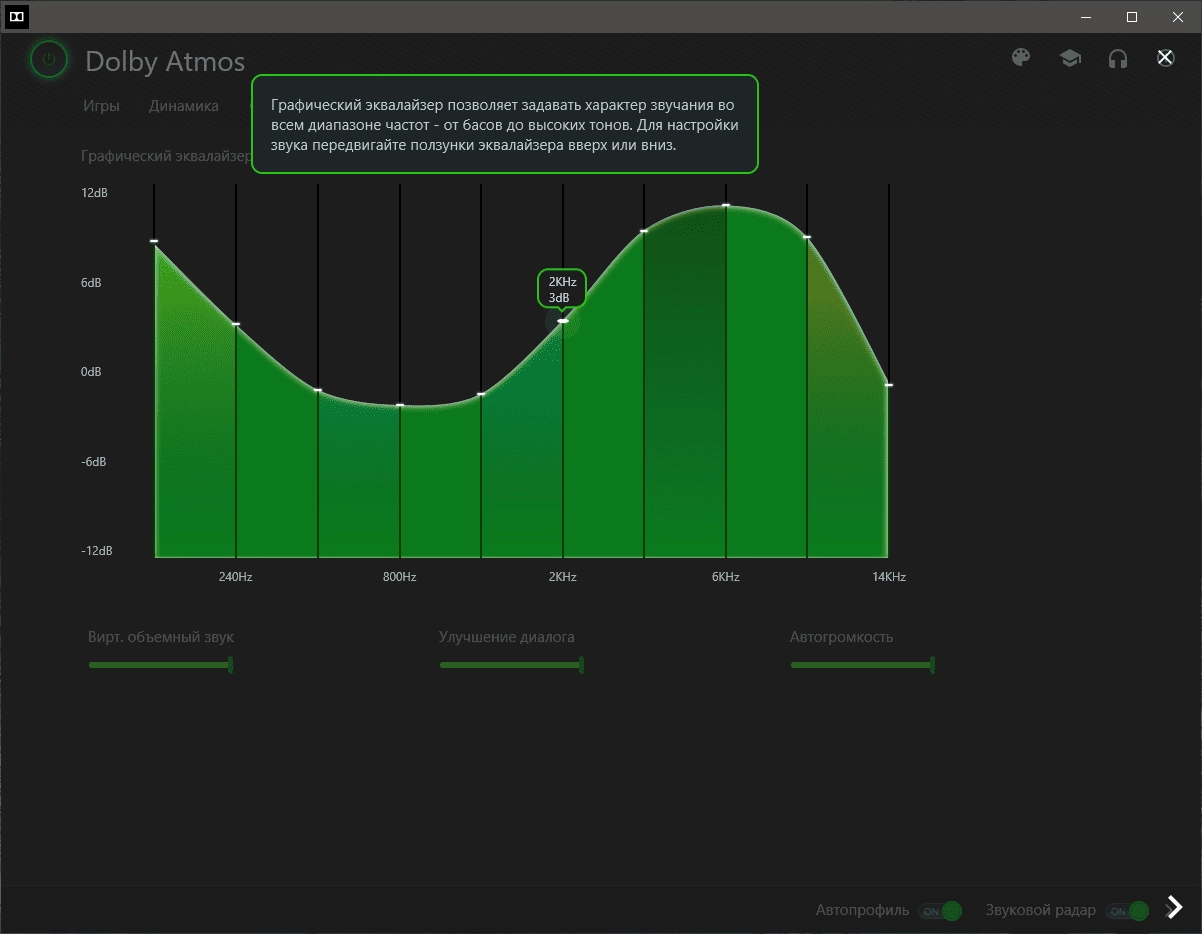Click the 12dB axis label
Viewport: 1202px width, 934px height.
click(95, 192)
